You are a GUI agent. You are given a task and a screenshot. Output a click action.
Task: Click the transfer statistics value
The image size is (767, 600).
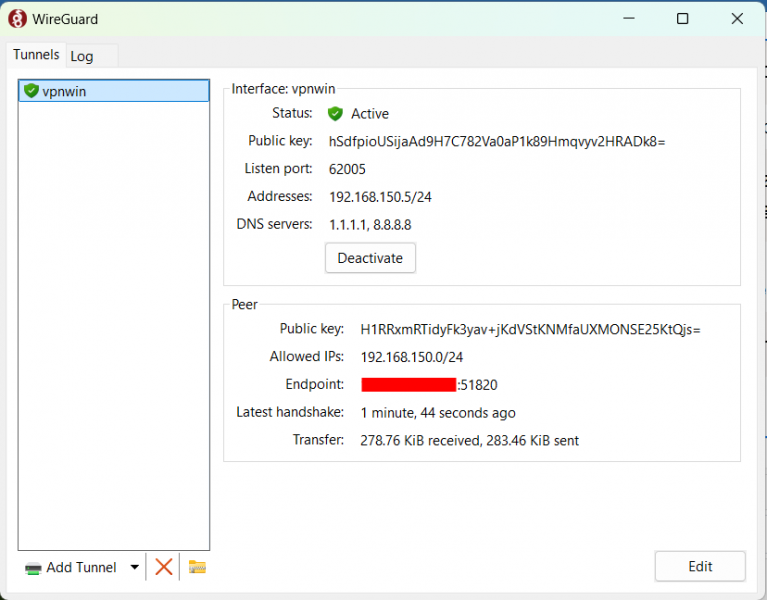tap(470, 441)
